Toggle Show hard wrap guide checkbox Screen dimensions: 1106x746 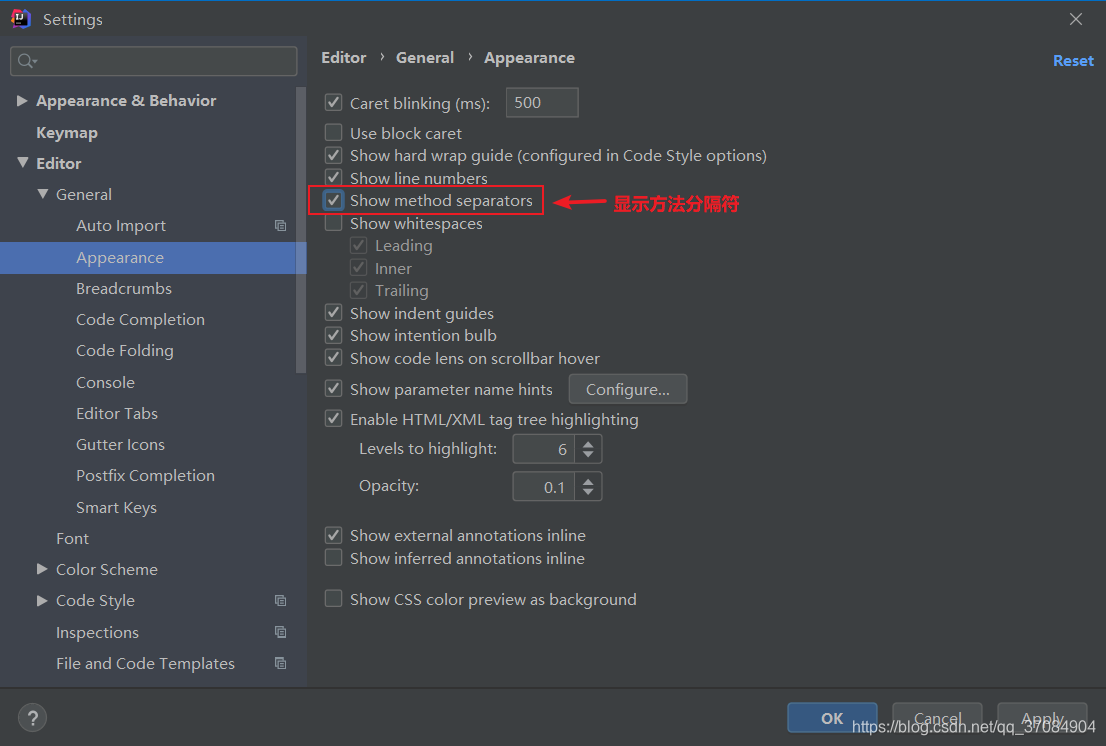[x=334, y=155]
